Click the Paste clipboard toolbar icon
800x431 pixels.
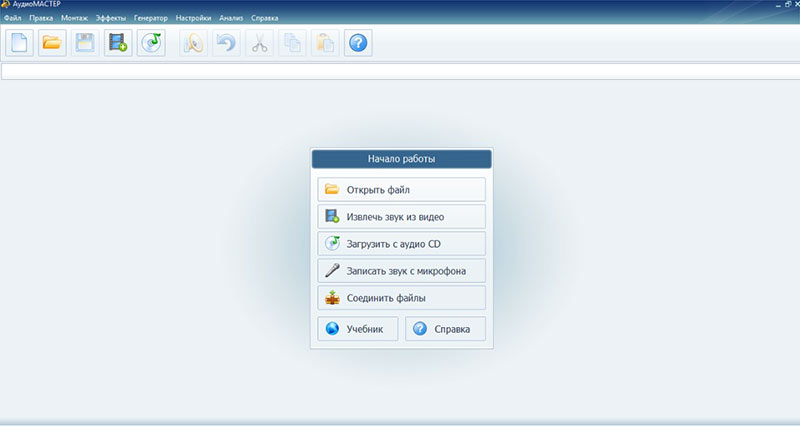pyautogui.click(x=325, y=43)
